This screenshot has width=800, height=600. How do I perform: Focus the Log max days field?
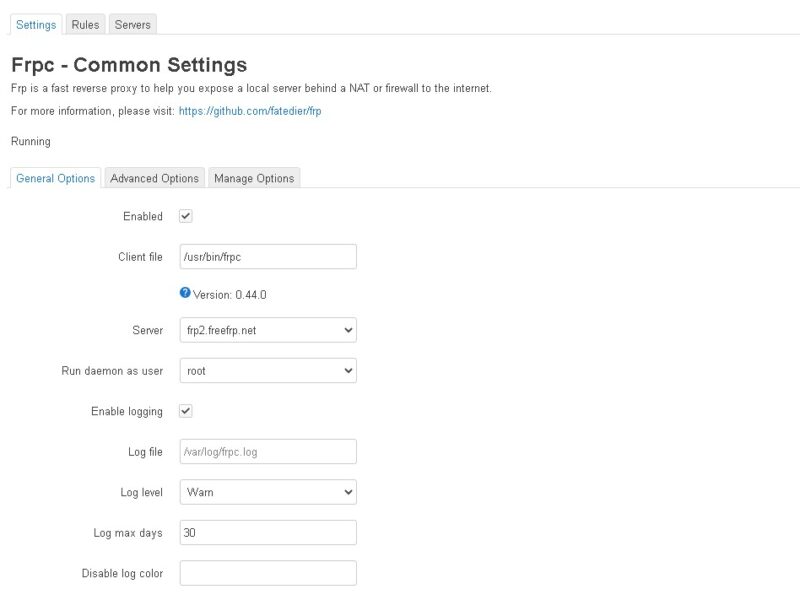click(268, 533)
